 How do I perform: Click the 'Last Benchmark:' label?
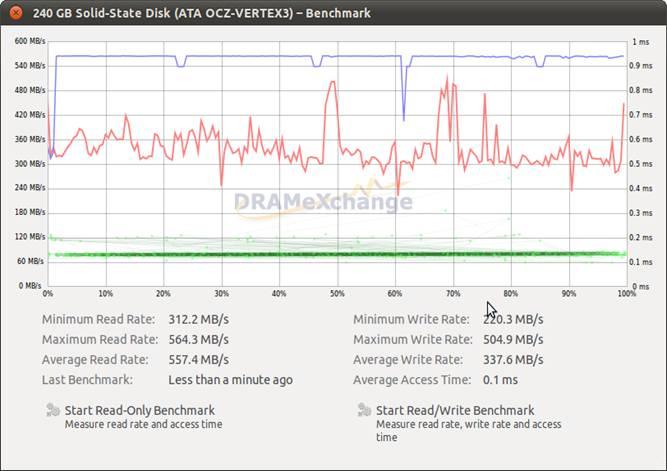(x=87, y=380)
